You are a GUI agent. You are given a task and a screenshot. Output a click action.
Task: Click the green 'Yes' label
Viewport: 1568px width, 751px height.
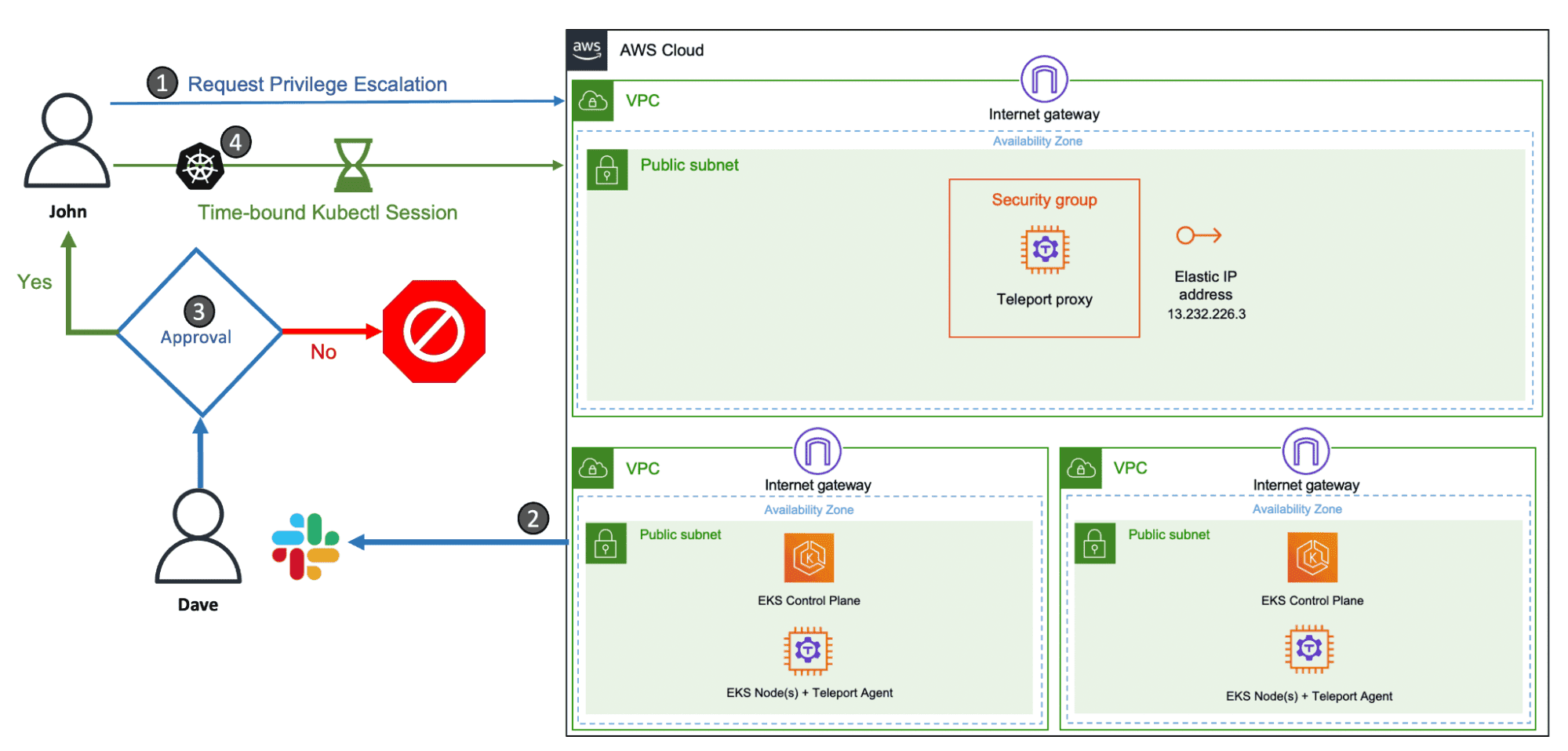click(35, 282)
